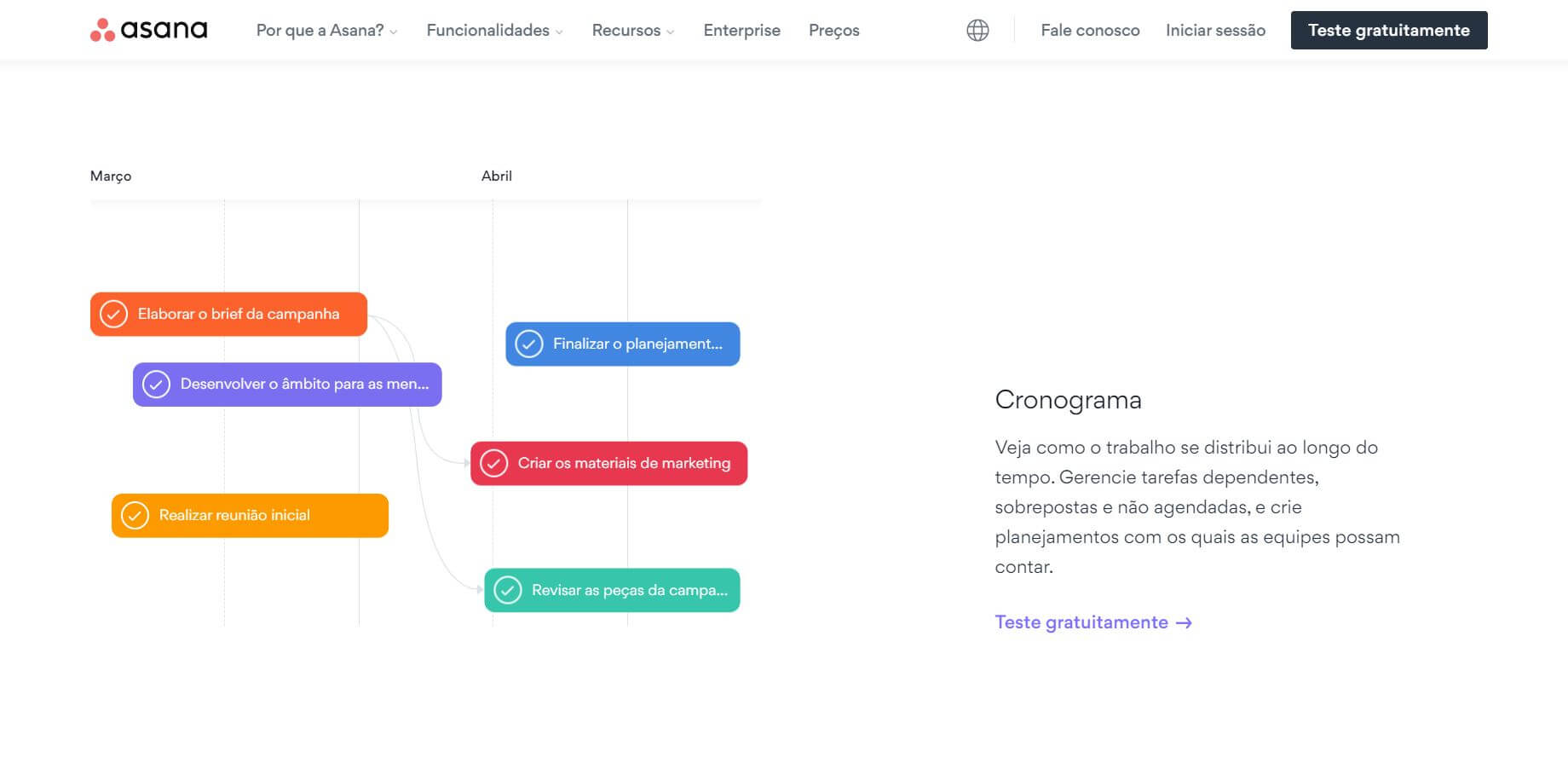
Task: Select the blue Finalizar o planejamento card
Action: point(623,344)
